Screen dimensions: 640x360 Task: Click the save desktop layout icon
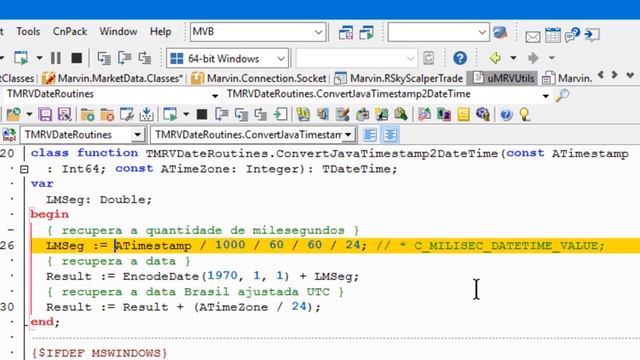pyautogui.click(x=346, y=33)
